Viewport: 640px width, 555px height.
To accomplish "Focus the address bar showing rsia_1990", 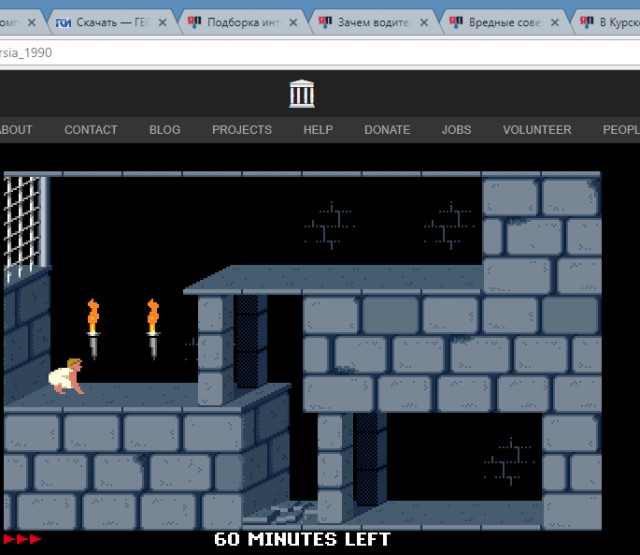I will point(320,53).
